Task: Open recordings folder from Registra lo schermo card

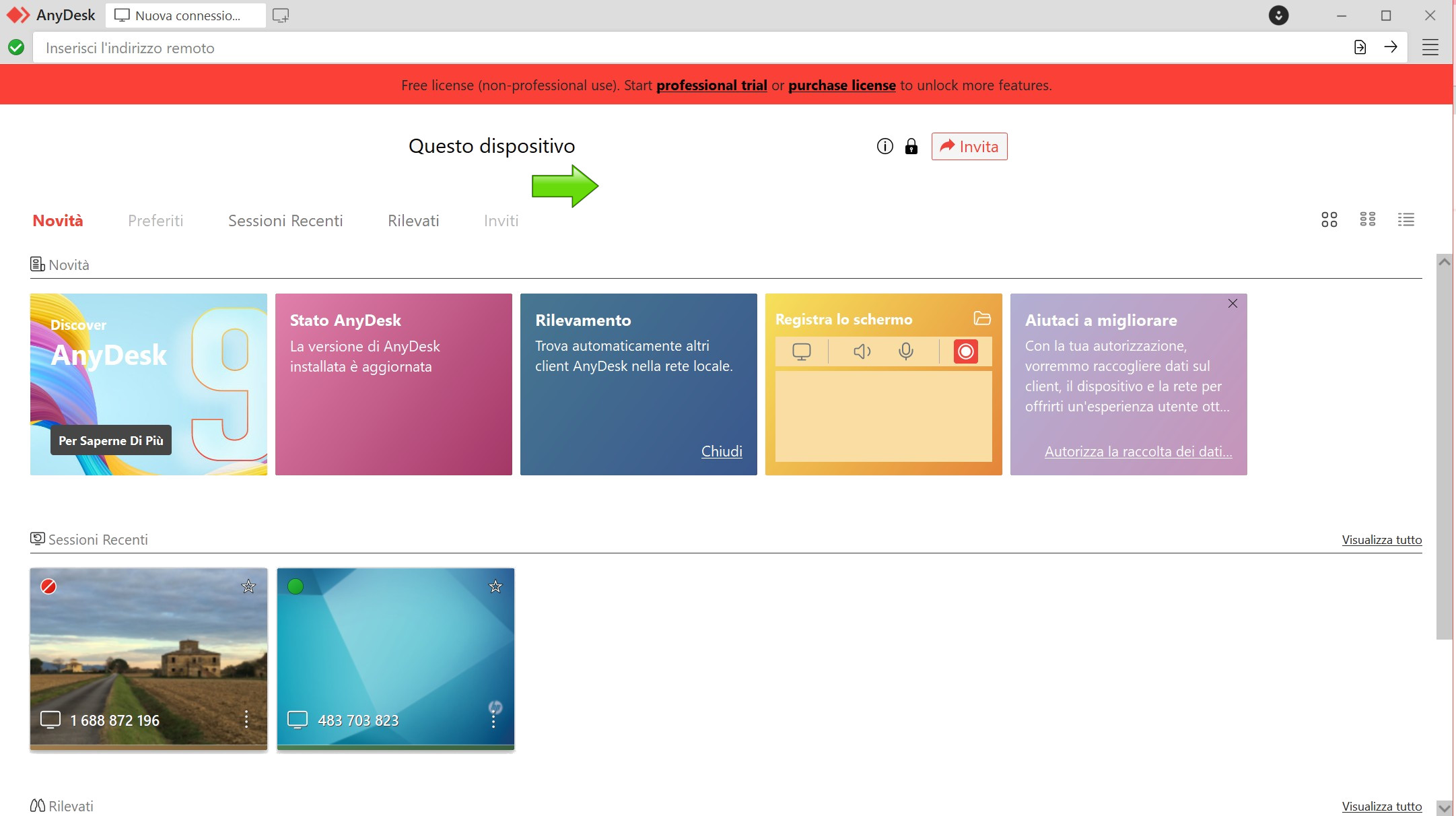Action: tap(983, 318)
